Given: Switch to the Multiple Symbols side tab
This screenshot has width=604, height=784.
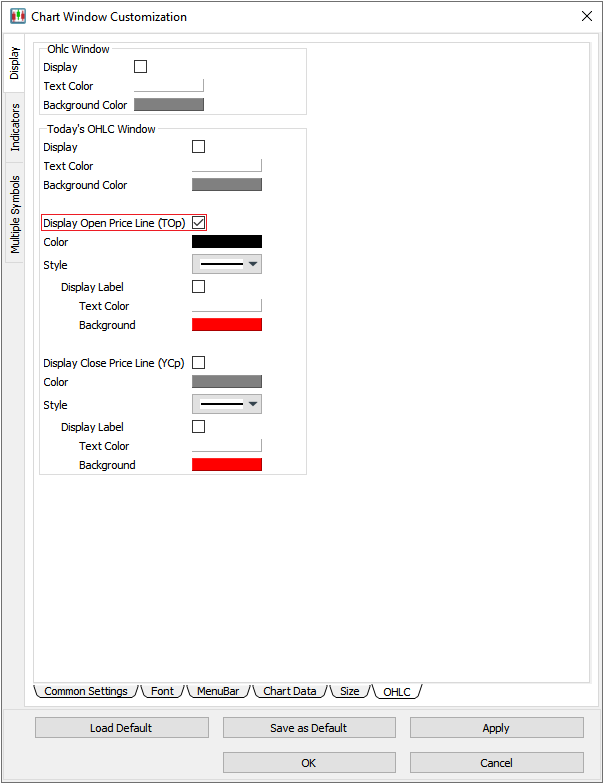Looking at the screenshot, I should (15, 213).
